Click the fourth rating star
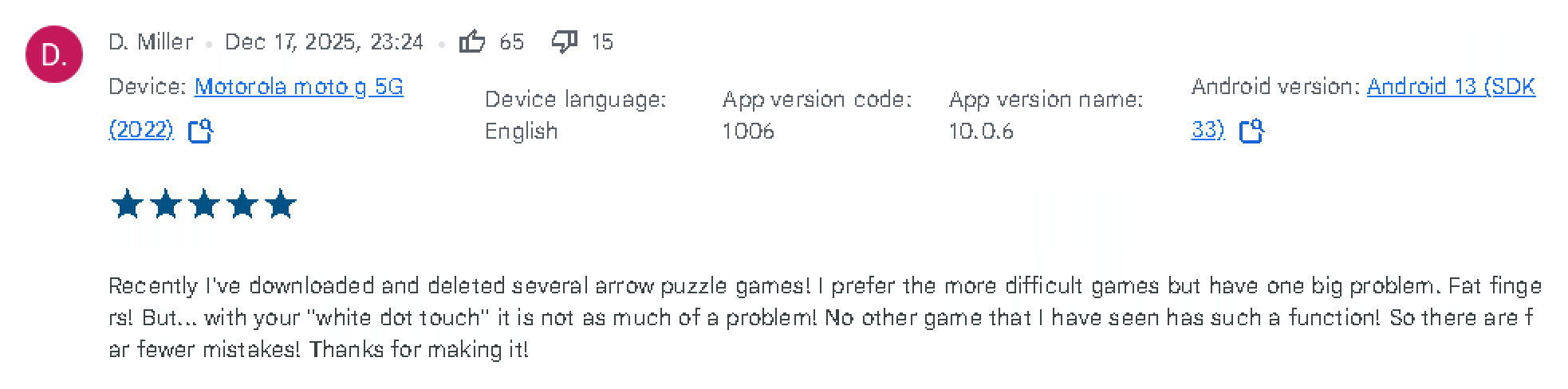 coord(242,205)
